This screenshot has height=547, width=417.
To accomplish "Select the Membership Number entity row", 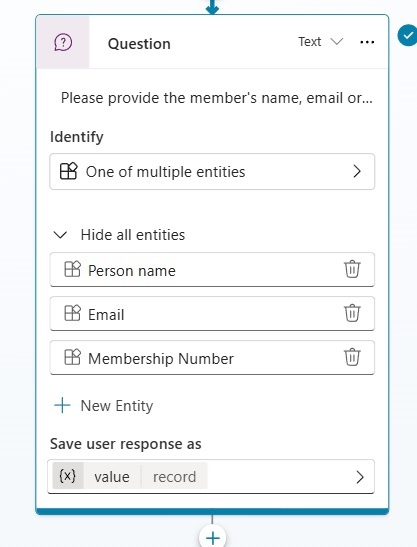I will pyautogui.click(x=212, y=358).
